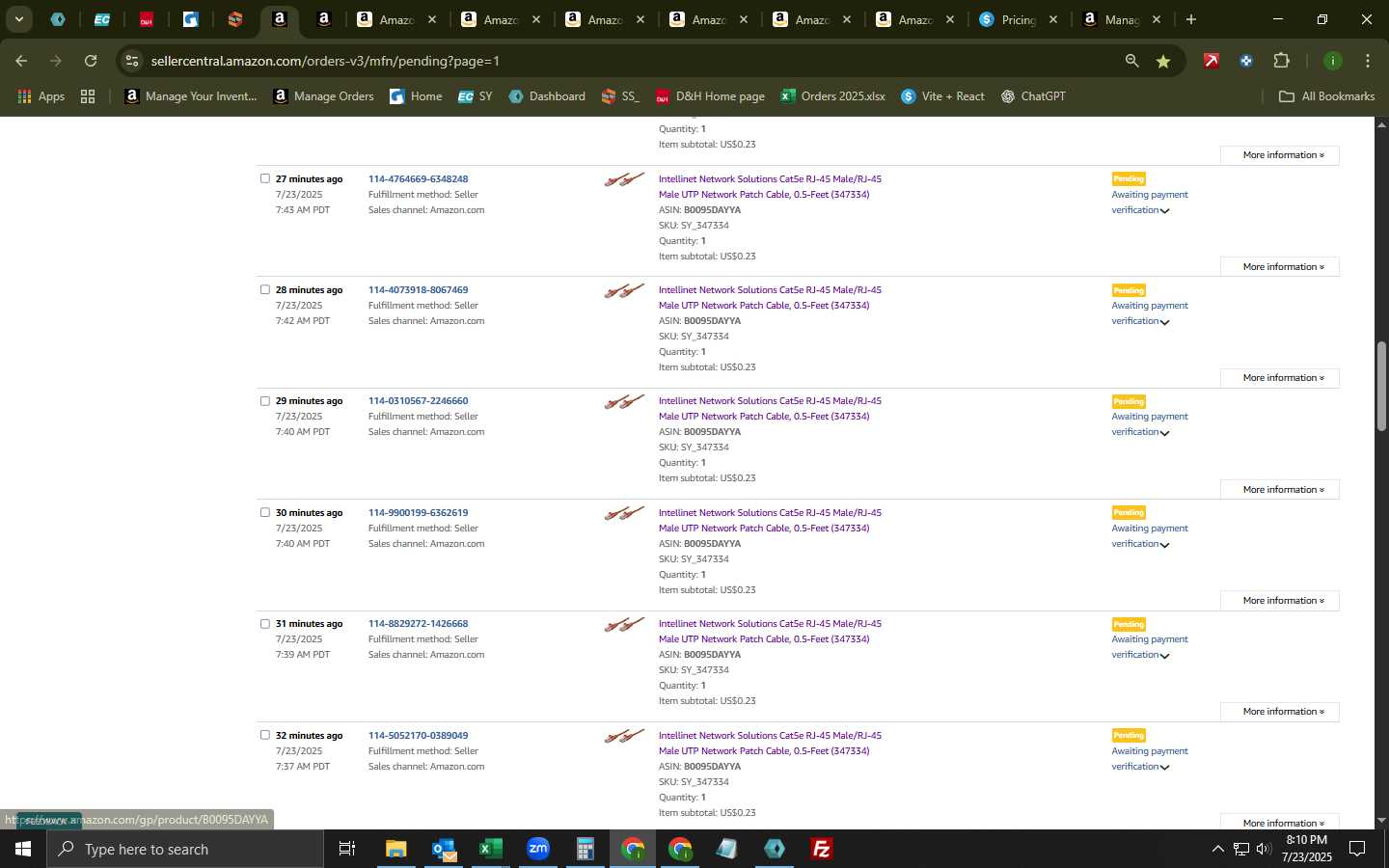
Task: Open order 114-4764669-6348248 details
Action: pyautogui.click(x=418, y=179)
